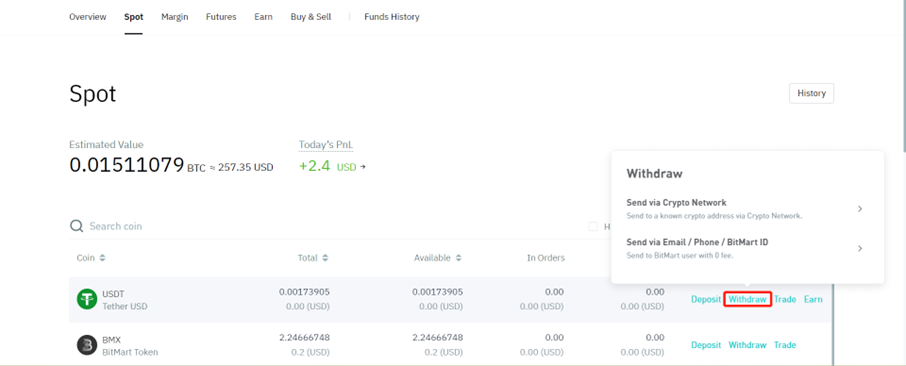Image resolution: width=906 pixels, height=366 pixels.
Task: Expand Send via Crypto Network chevron
Action: click(860, 209)
